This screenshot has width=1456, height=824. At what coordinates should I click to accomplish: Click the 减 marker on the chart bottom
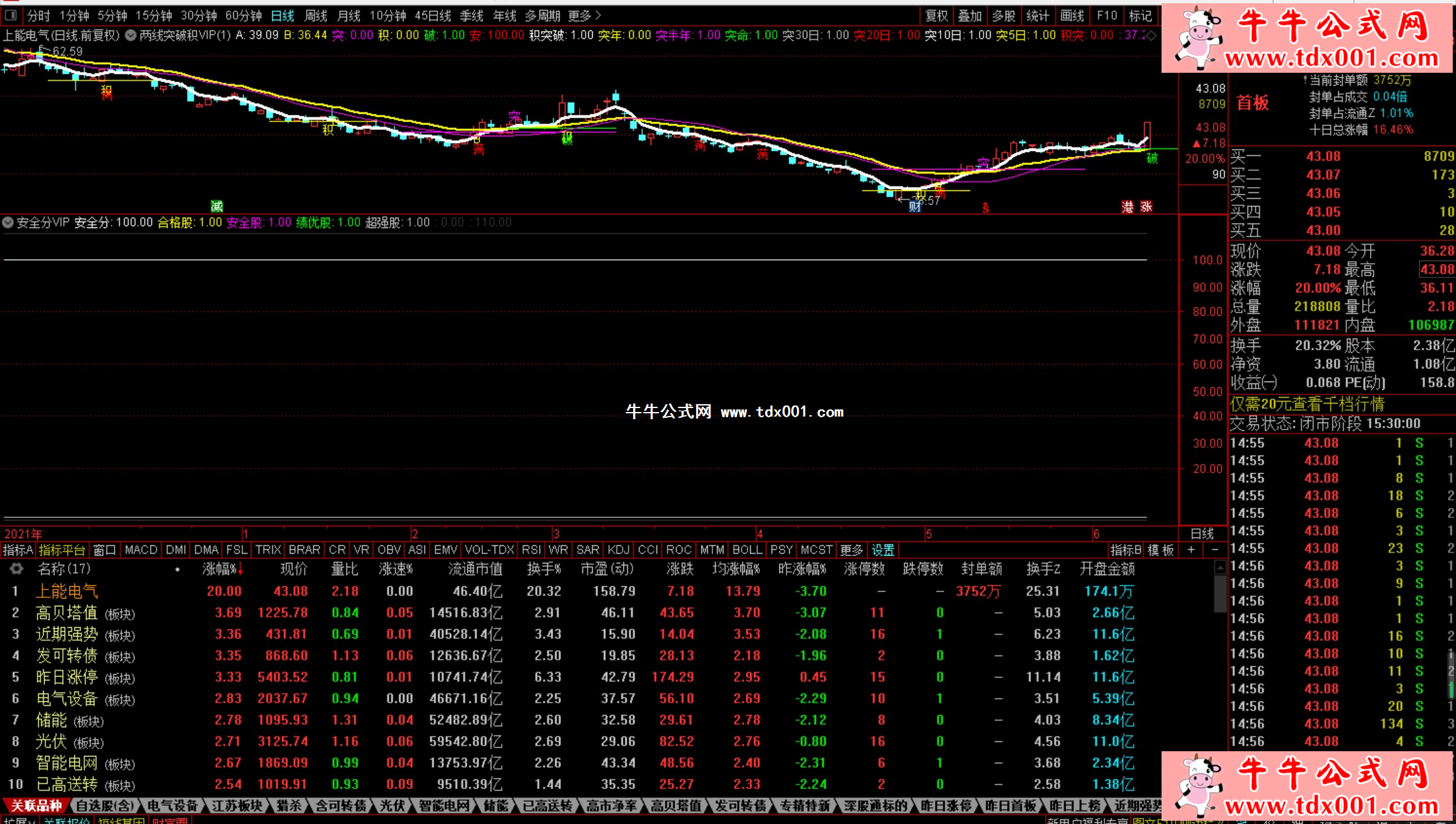pyautogui.click(x=217, y=206)
